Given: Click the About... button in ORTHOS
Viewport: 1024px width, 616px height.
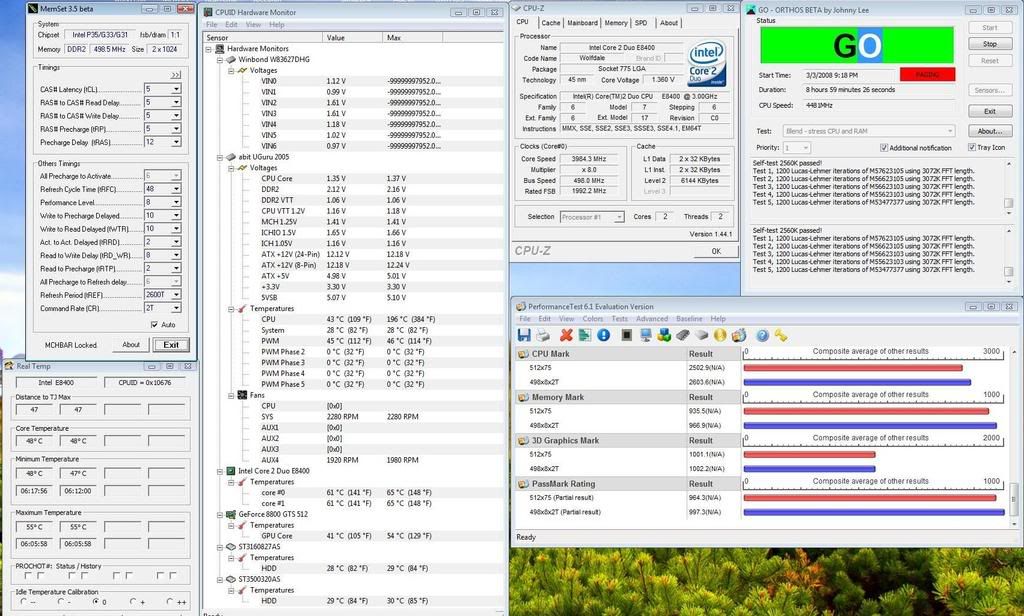Looking at the screenshot, I should pyautogui.click(x=990, y=131).
